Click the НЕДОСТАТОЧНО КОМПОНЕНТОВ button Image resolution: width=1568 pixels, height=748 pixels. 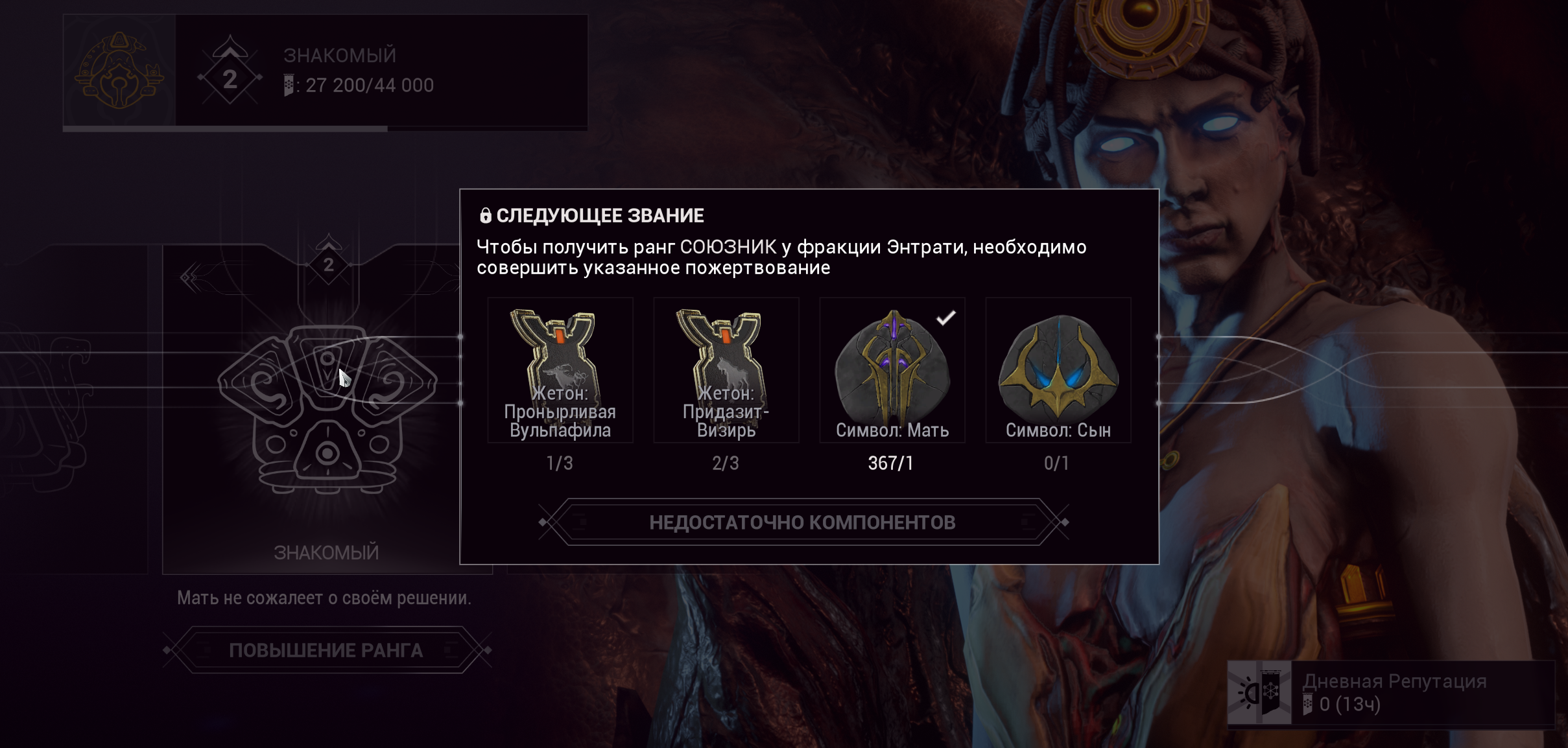pos(803,522)
